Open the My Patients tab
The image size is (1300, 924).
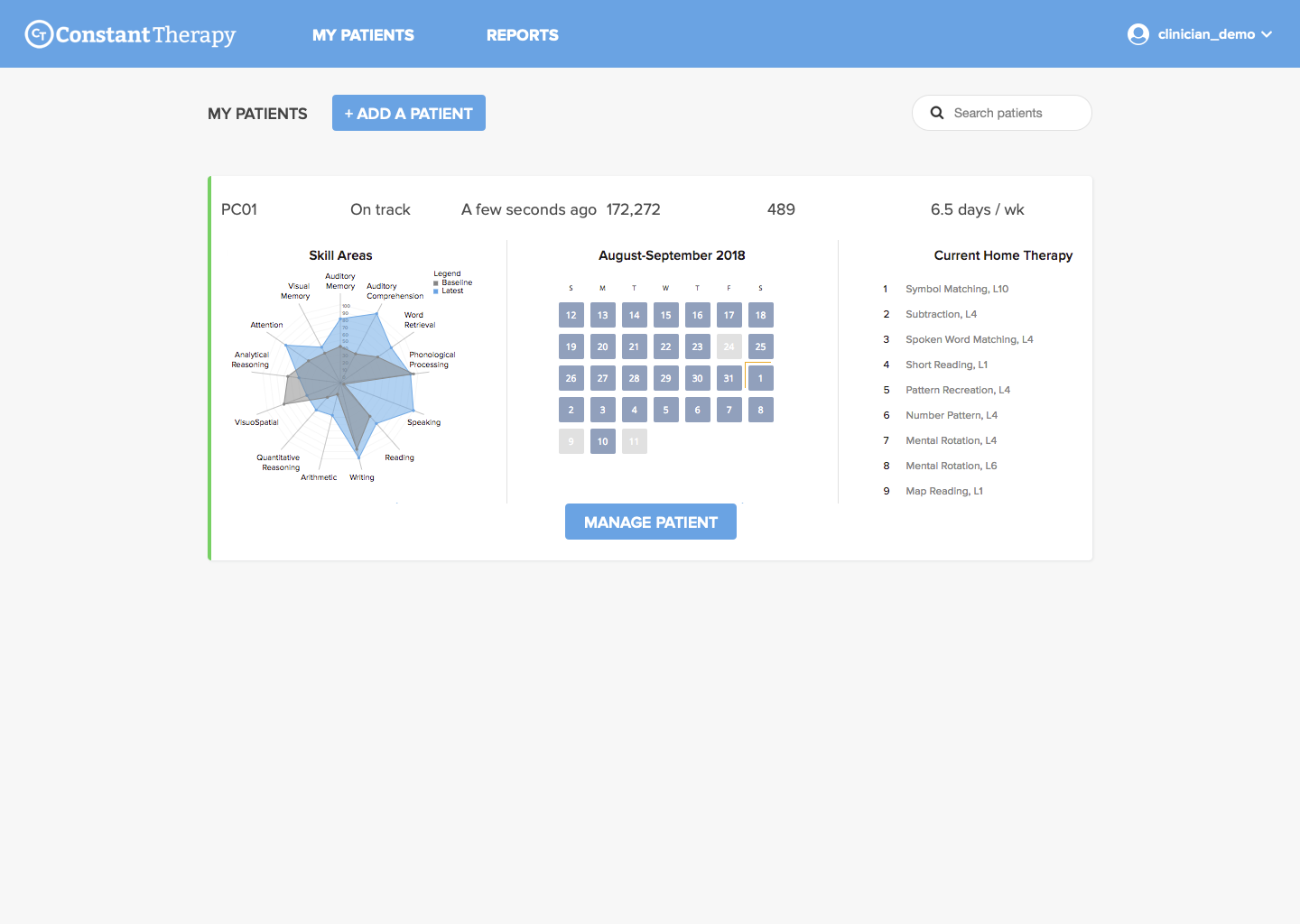coord(363,35)
